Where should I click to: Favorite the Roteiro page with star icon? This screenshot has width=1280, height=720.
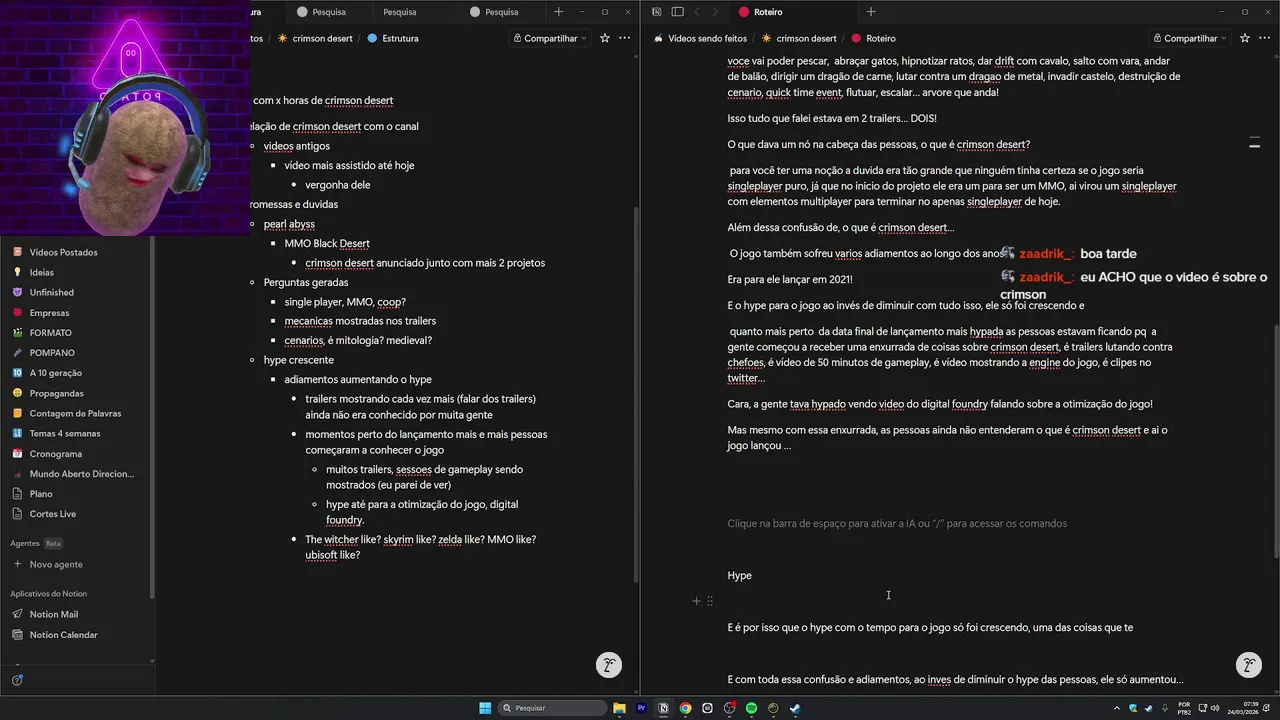pyautogui.click(x=1244, y=38)
